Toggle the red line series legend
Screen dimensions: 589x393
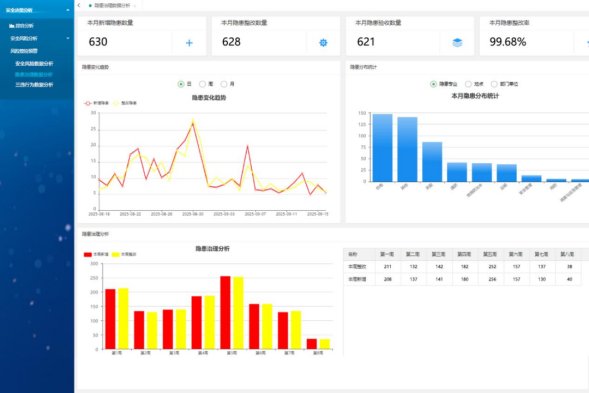pos(96,103)
